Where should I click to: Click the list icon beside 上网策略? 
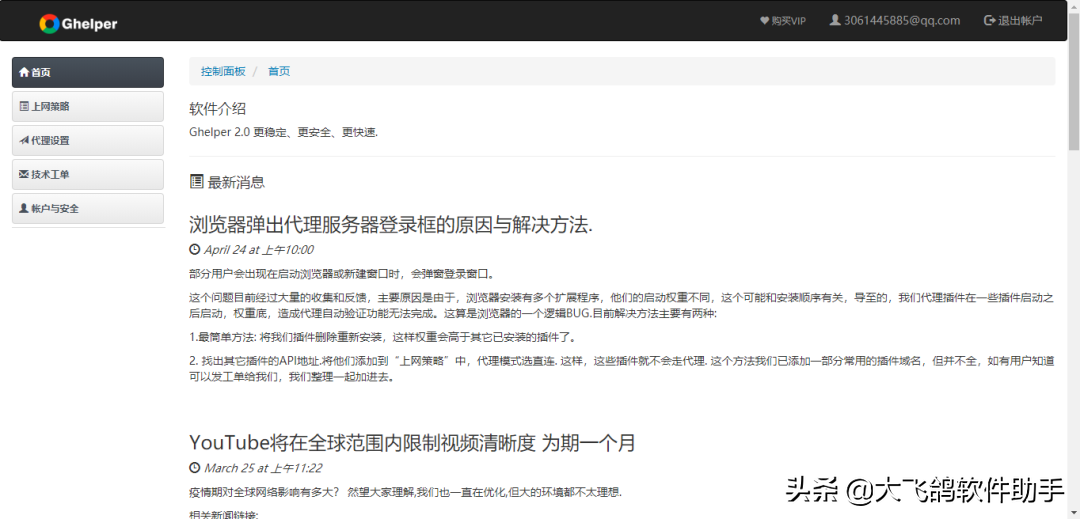pos(24,106)
